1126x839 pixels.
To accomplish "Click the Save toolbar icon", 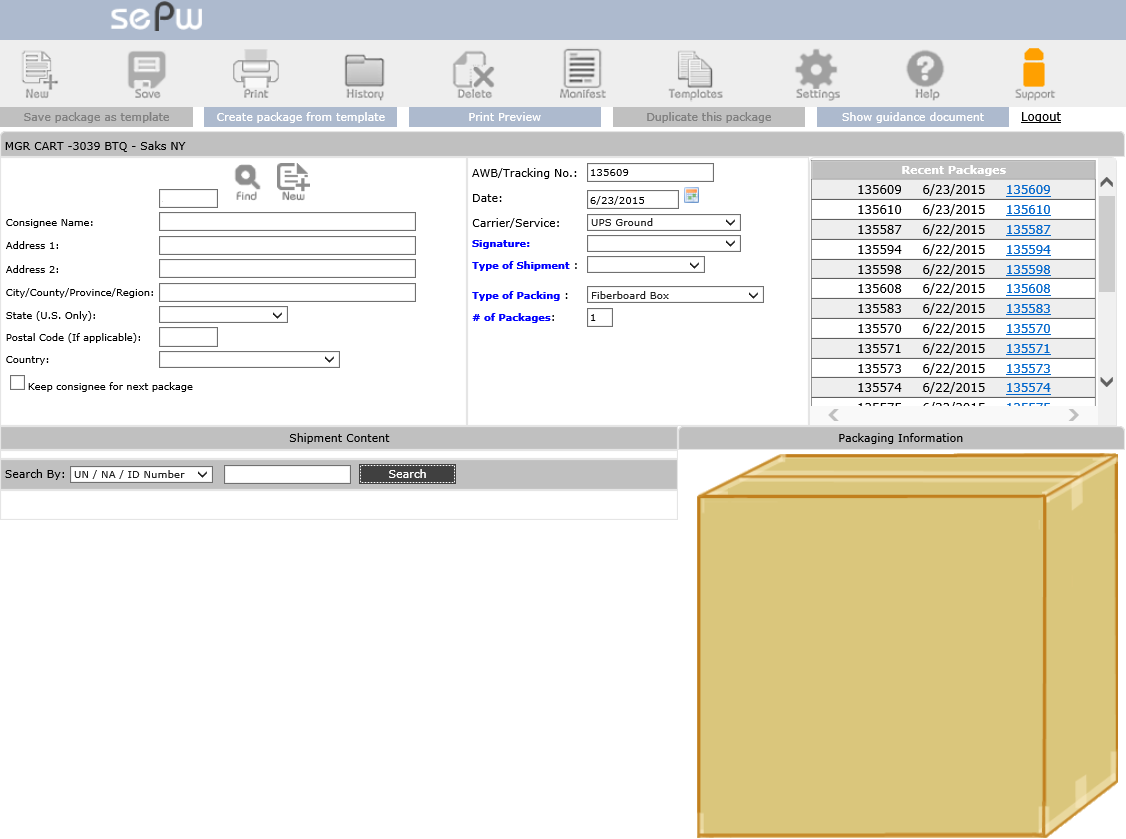I will [147, 74].
